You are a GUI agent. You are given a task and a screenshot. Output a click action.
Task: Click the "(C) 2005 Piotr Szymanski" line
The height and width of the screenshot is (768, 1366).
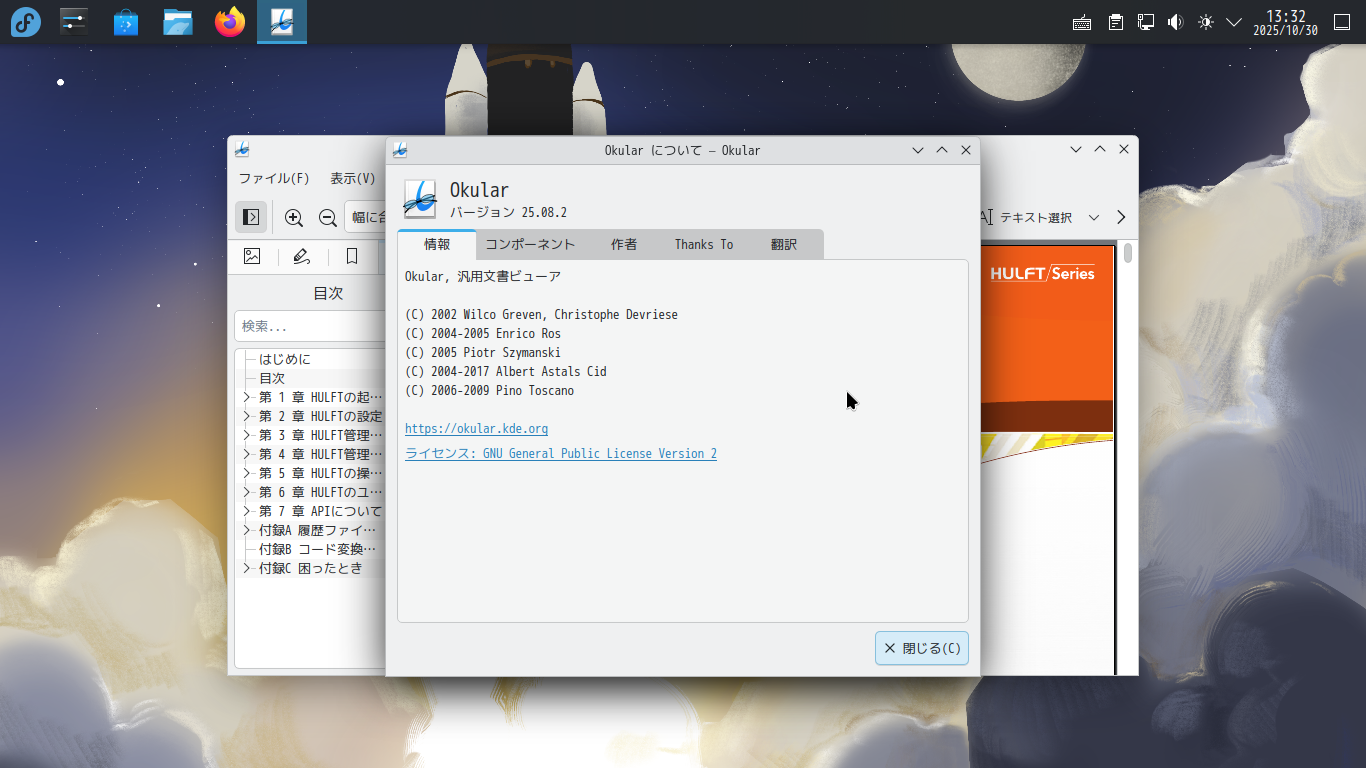point(483,353)
